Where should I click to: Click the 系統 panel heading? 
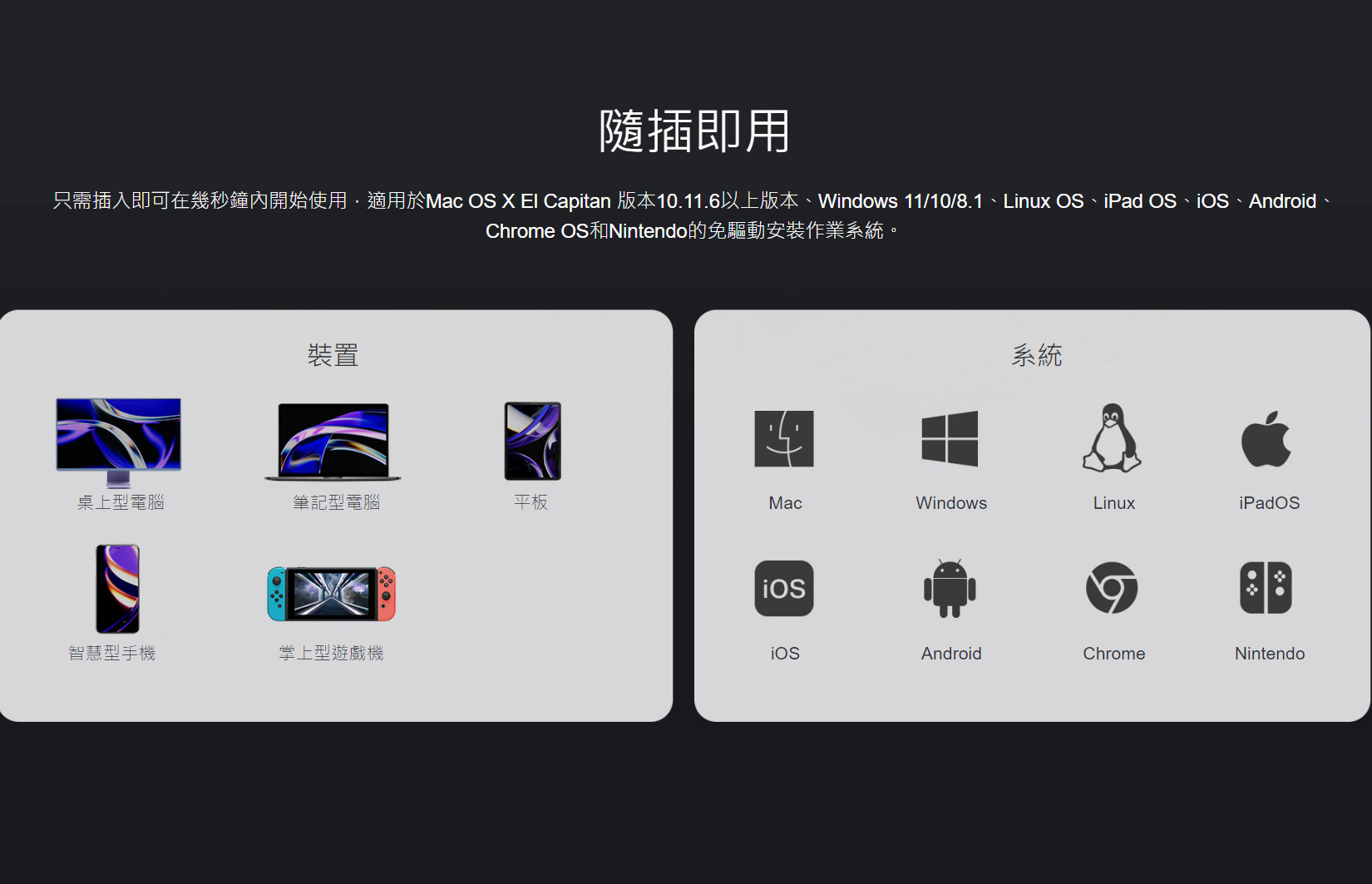pos(1036,355)
